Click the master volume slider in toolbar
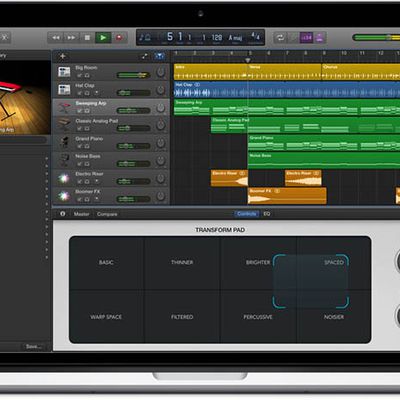400x400 pixels. 376,37
